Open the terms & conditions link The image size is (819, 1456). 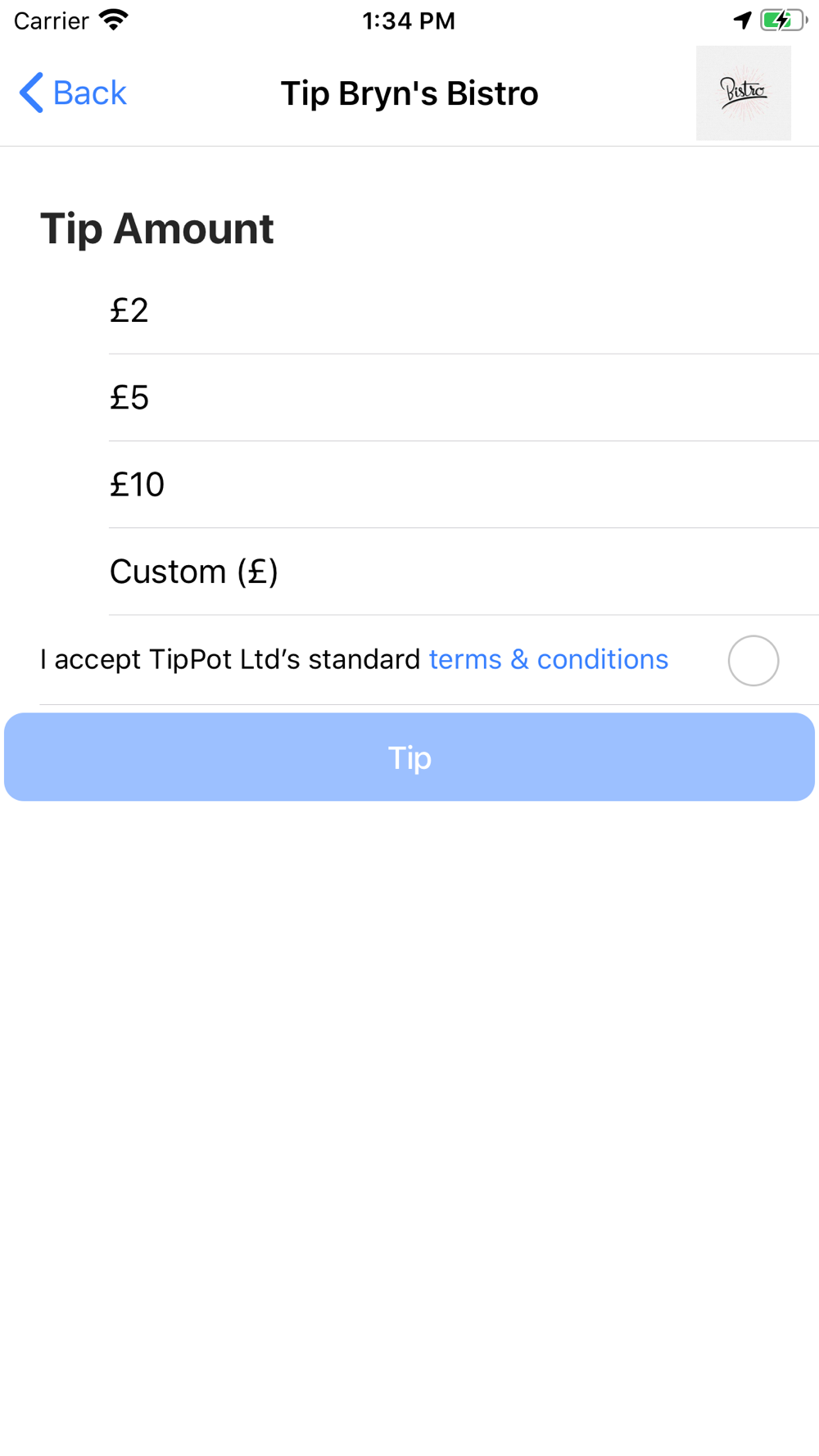(548, 659)
